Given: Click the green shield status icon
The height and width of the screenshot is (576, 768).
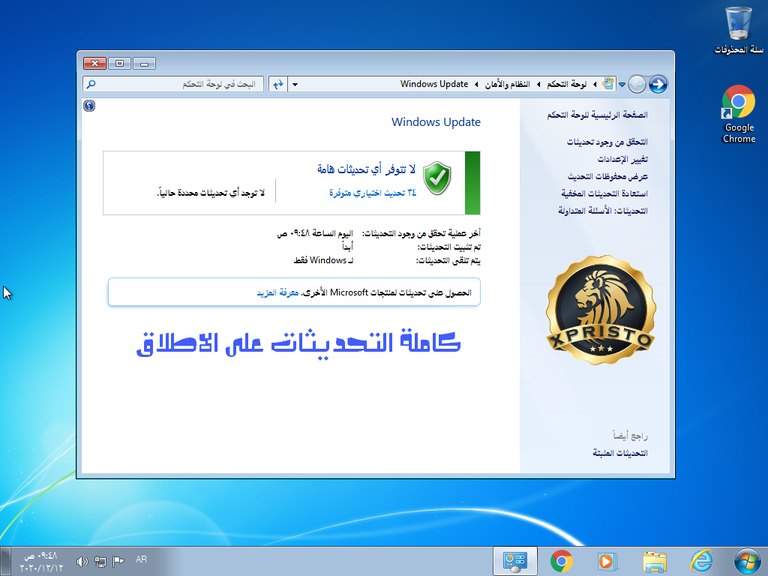Looking at the screenshot, I should pyautogui.click(x=437, y=178).
